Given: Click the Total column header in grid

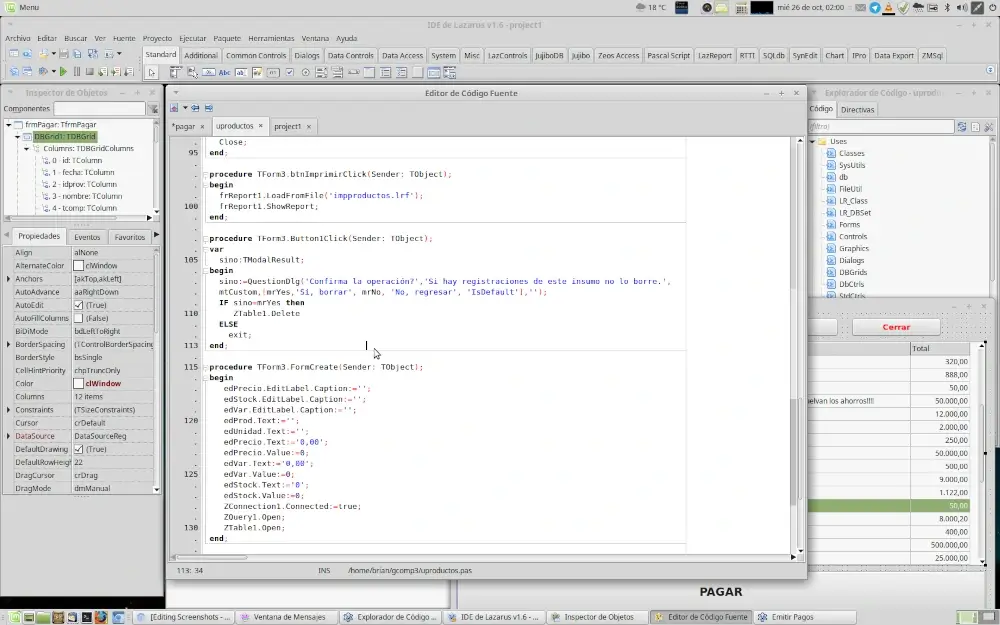Looking at the screenshot, I should (x=940, y=348).
